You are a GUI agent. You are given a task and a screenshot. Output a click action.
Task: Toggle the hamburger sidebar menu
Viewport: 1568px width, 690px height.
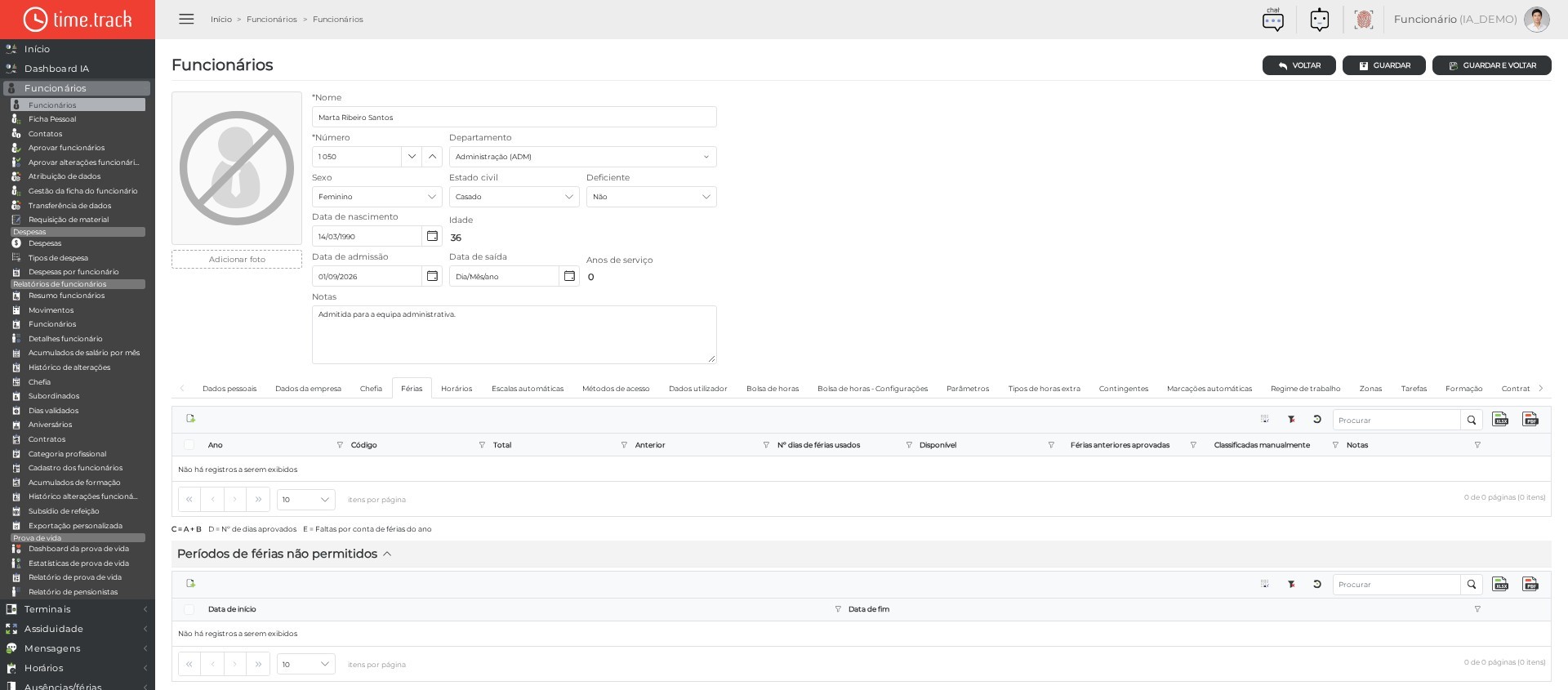click(x=186, y=19)
